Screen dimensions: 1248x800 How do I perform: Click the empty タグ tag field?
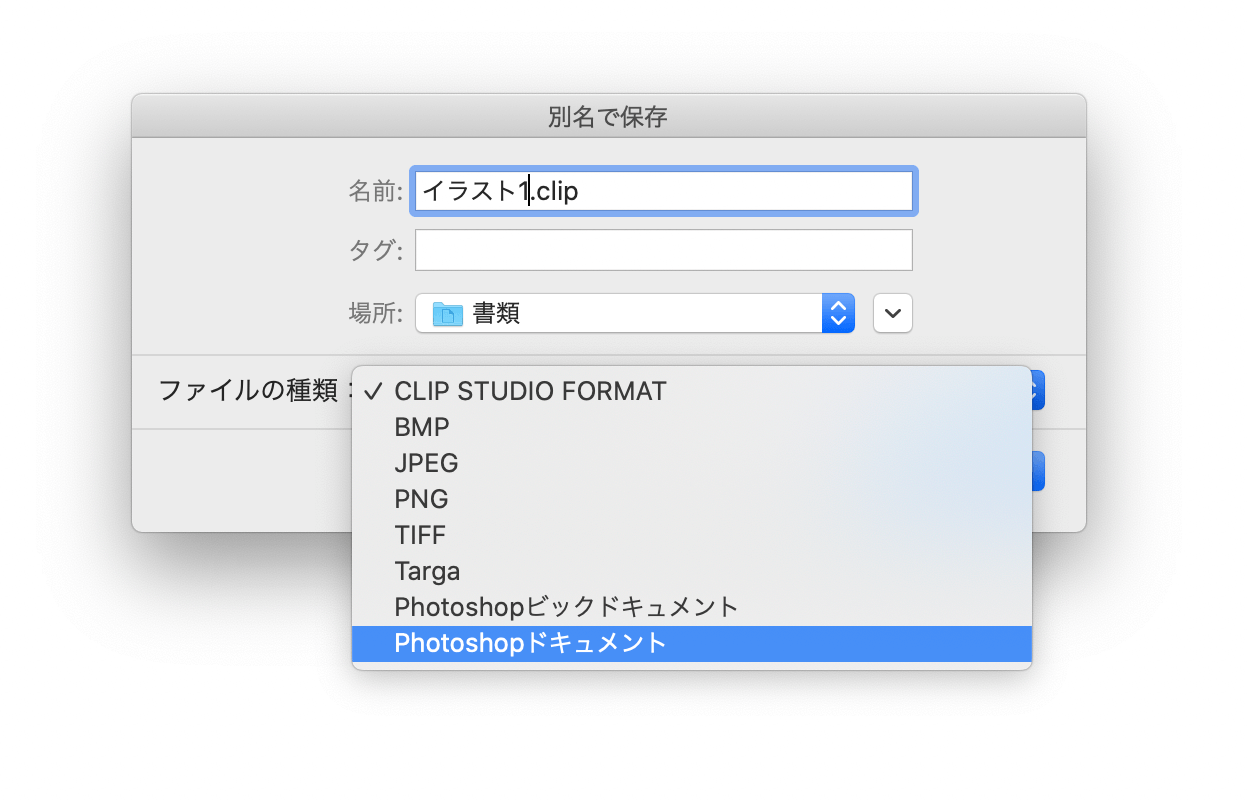[663, 249]
